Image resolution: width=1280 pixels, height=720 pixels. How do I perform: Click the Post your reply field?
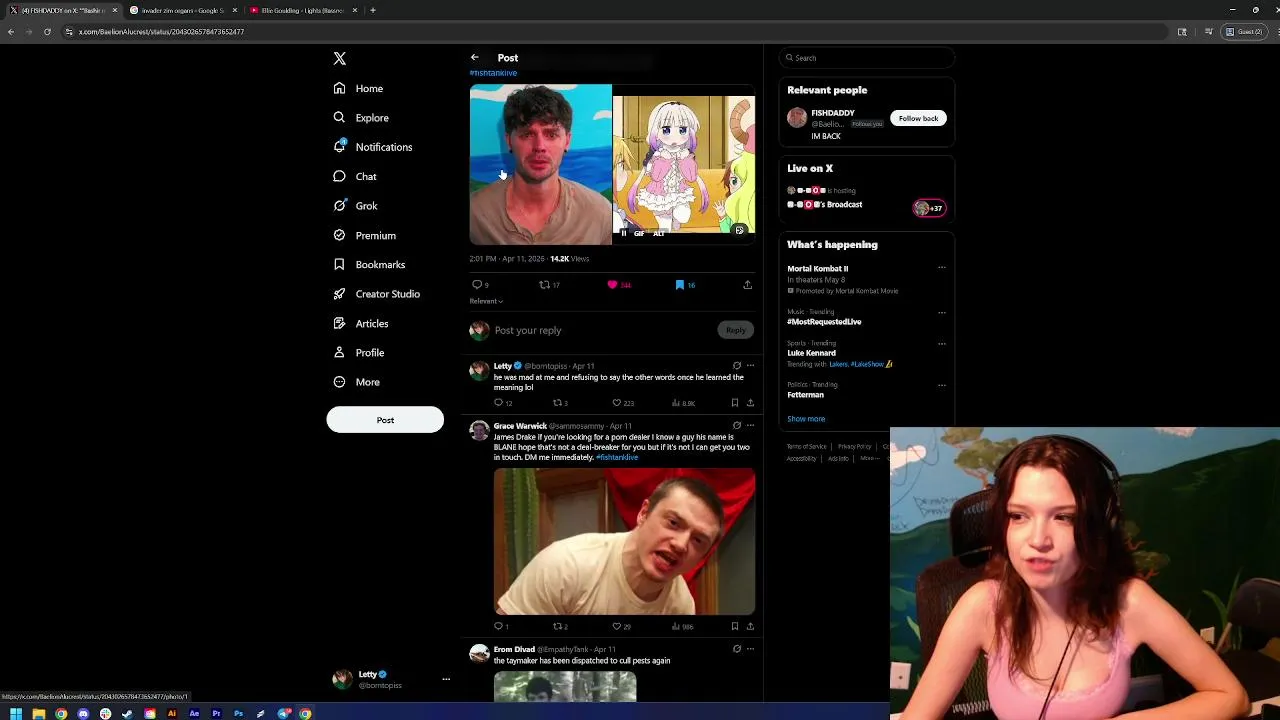coord(603,330)
